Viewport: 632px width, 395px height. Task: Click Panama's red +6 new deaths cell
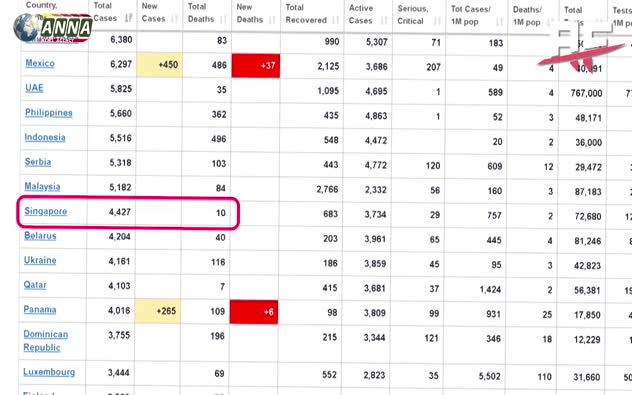point(254,312)
